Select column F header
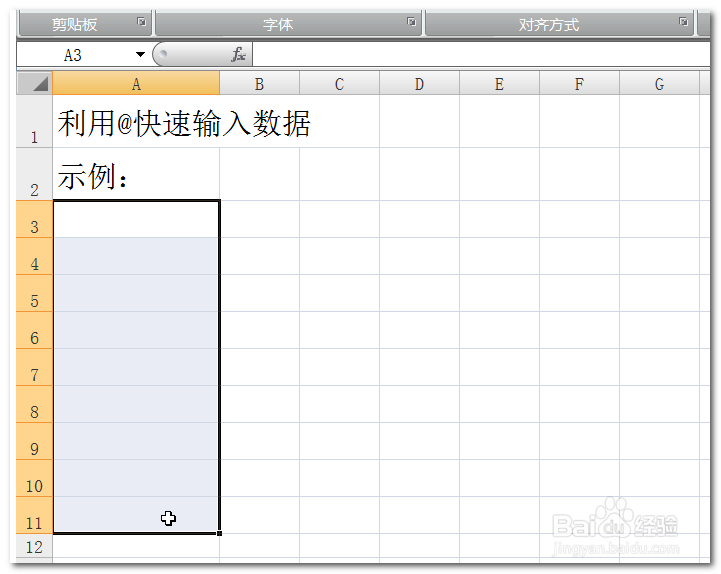 click(x=579, y=84)
